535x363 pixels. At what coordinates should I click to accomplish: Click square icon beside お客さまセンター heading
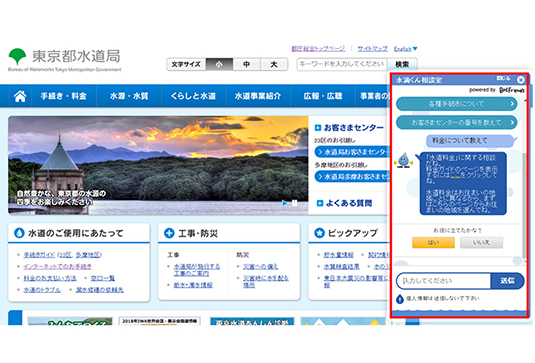[318, 128]
